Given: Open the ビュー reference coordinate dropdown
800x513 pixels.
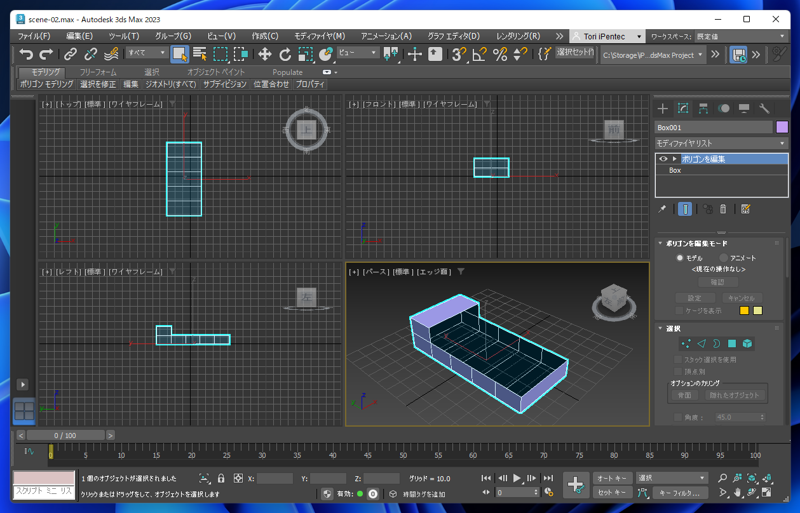Looking at the screenshot, I should (x=358, y=53).
